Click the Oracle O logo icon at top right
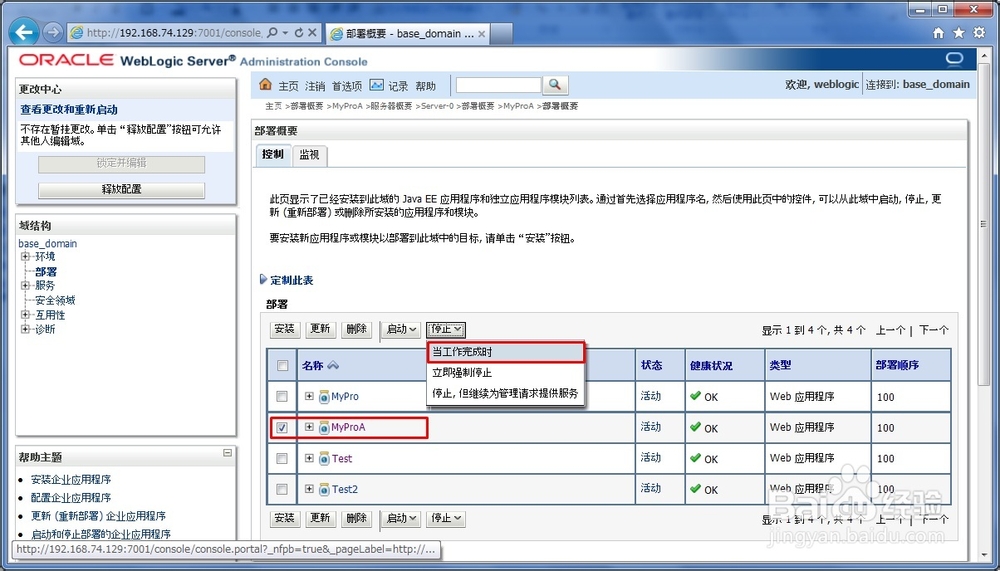The height and width of the screenshot is (571, 1000). (x=954, y=59)
